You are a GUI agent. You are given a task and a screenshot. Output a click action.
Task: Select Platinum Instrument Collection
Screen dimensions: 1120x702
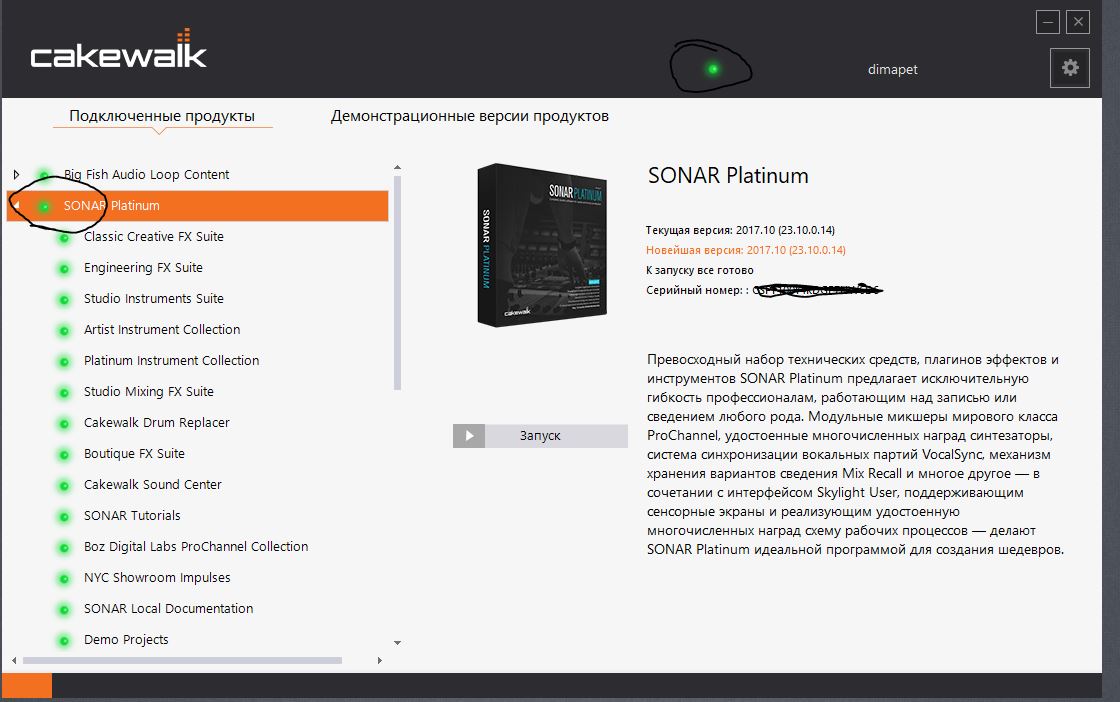pyautogui.click(x=171, y=361)
